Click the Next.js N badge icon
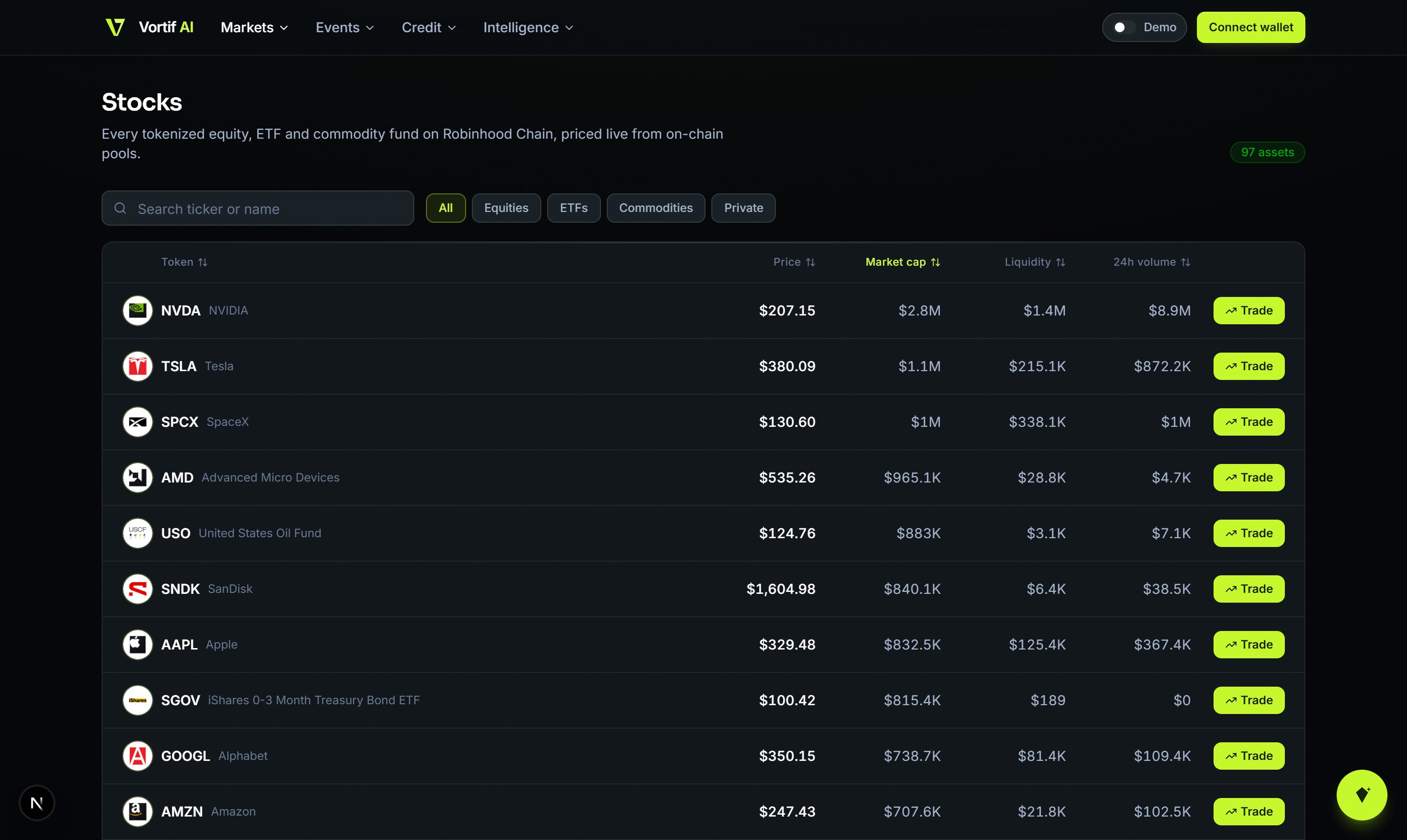Screen dimensions: 1407x840 point(37,803)
